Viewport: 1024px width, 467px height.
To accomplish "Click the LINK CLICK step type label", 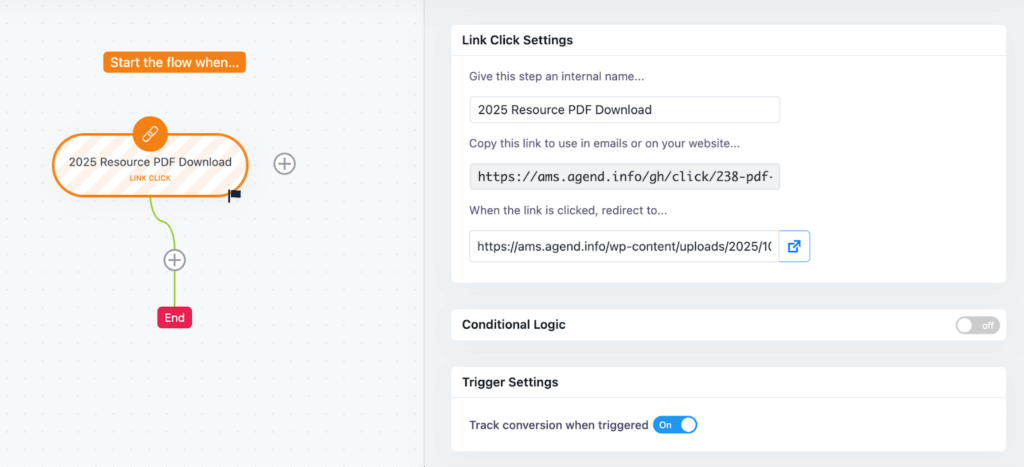I will pos(150,178).
